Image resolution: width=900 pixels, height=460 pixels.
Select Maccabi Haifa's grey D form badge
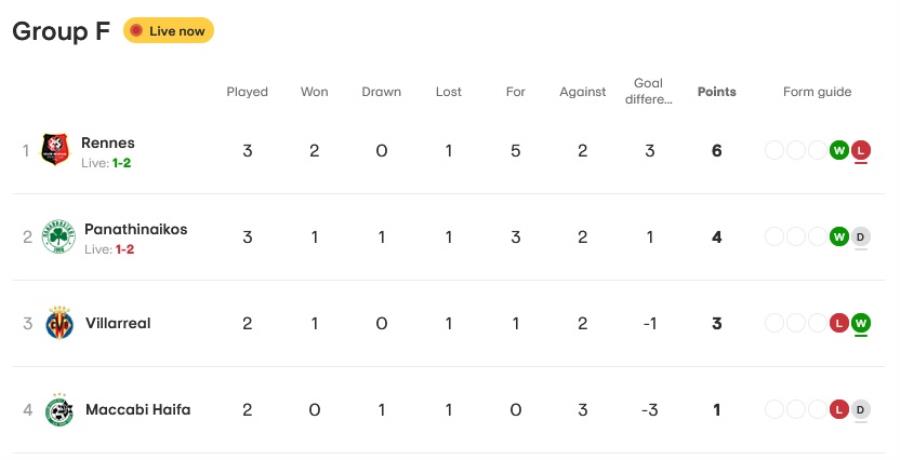(x=860, y=409)
